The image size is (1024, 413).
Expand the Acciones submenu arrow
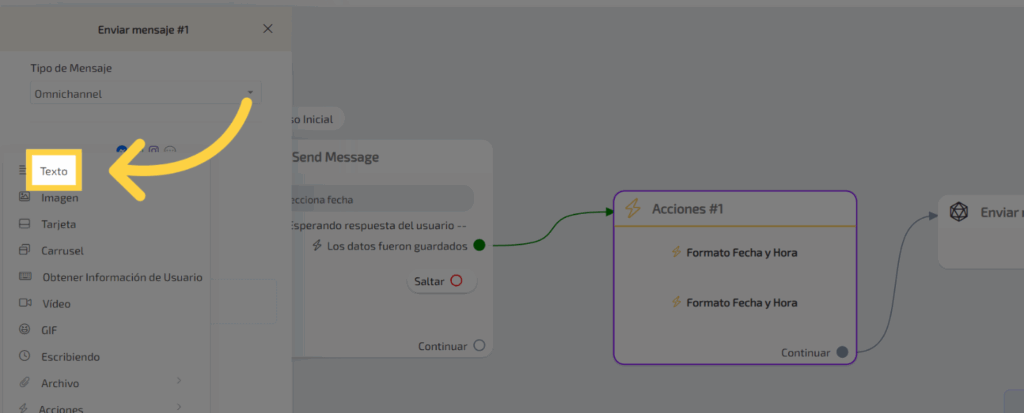(x=179, y=407)
